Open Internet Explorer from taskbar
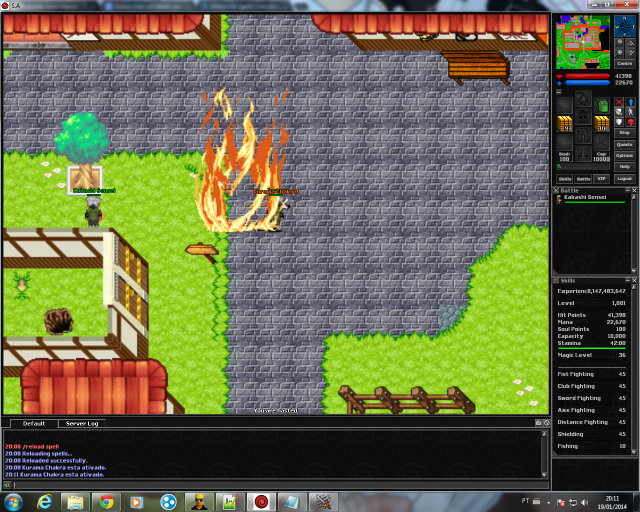640x512 pixels. [x=44, y=502]
